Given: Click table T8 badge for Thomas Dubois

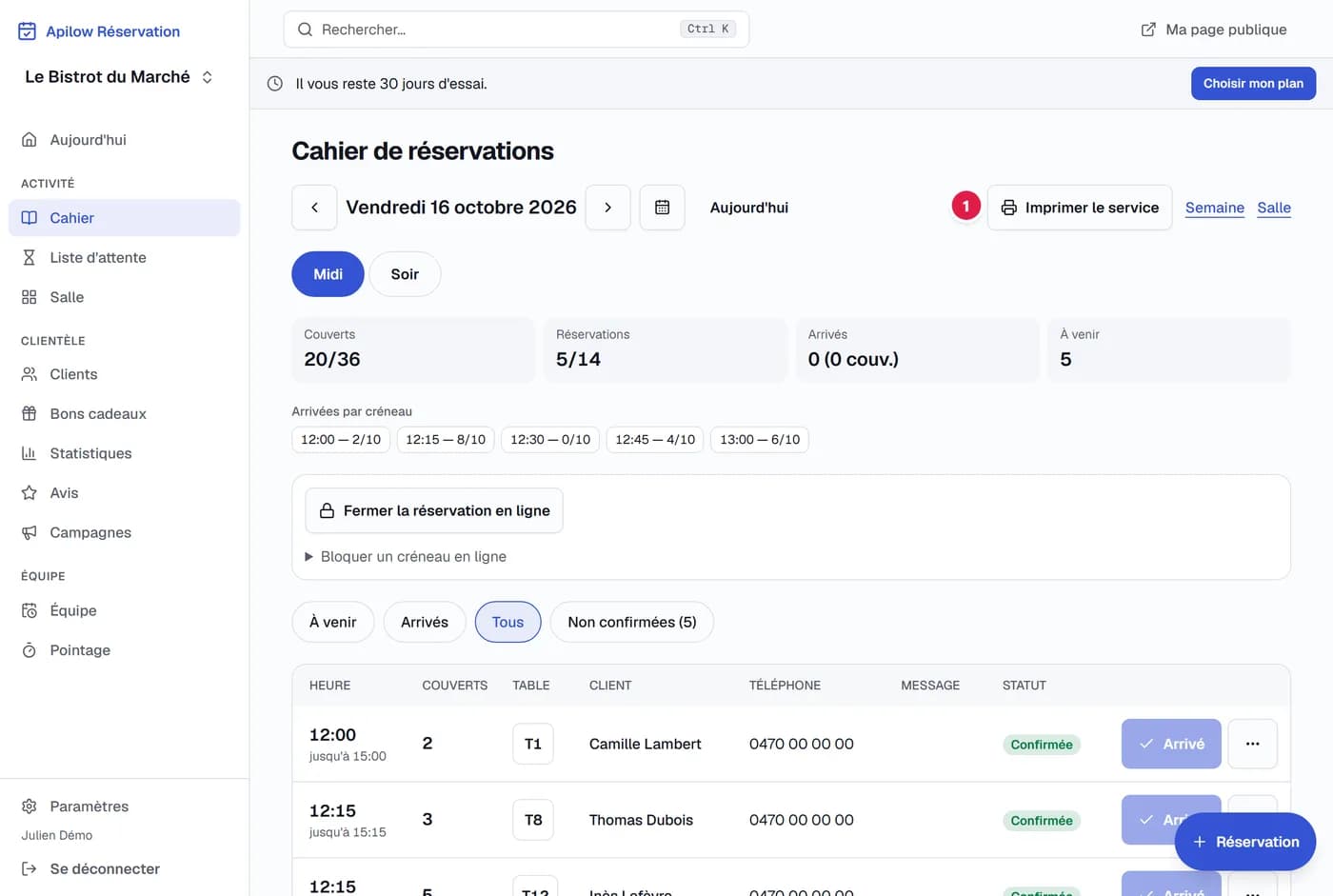Looking at the screenshot, I should (x=533, y=820).
